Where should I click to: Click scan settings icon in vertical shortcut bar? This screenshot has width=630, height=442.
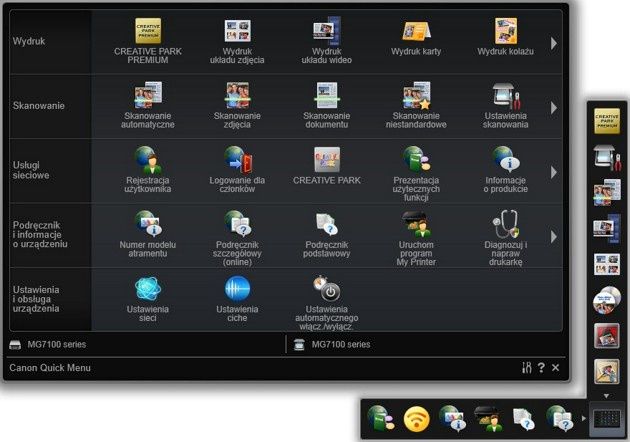607,157
